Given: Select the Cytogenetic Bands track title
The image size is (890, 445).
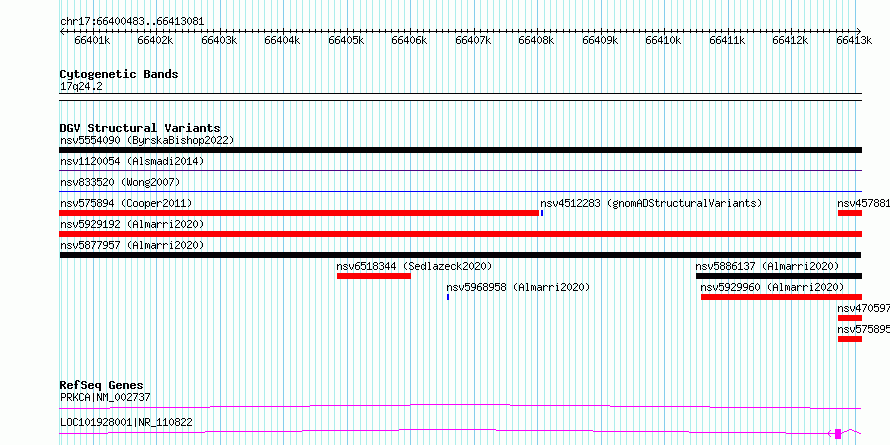Looking at the screenshot, I should click(119, 74).
